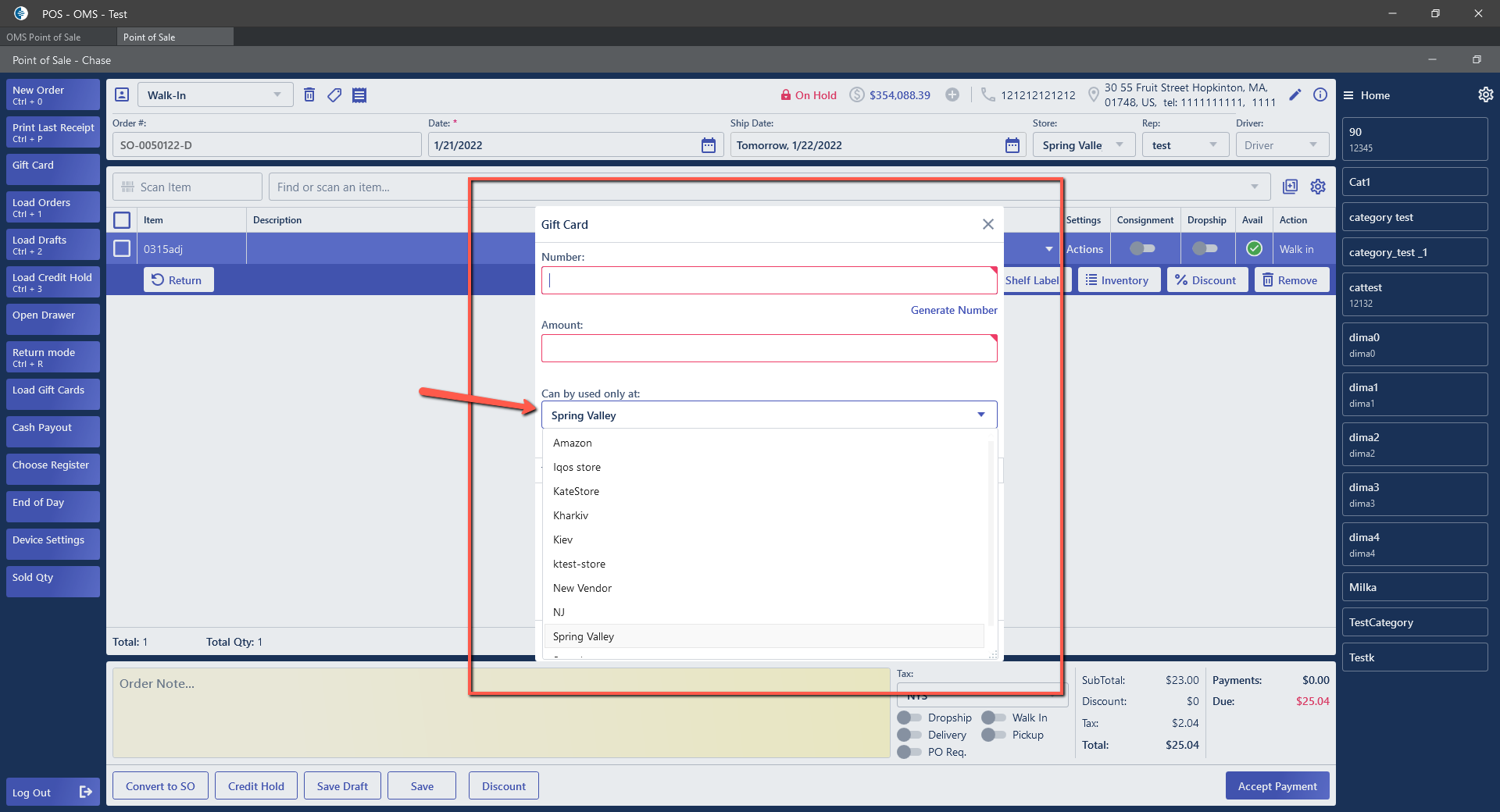1500x812 pixels.
Task: Click the End of Day sidebar button
Action: coord(53,506)
